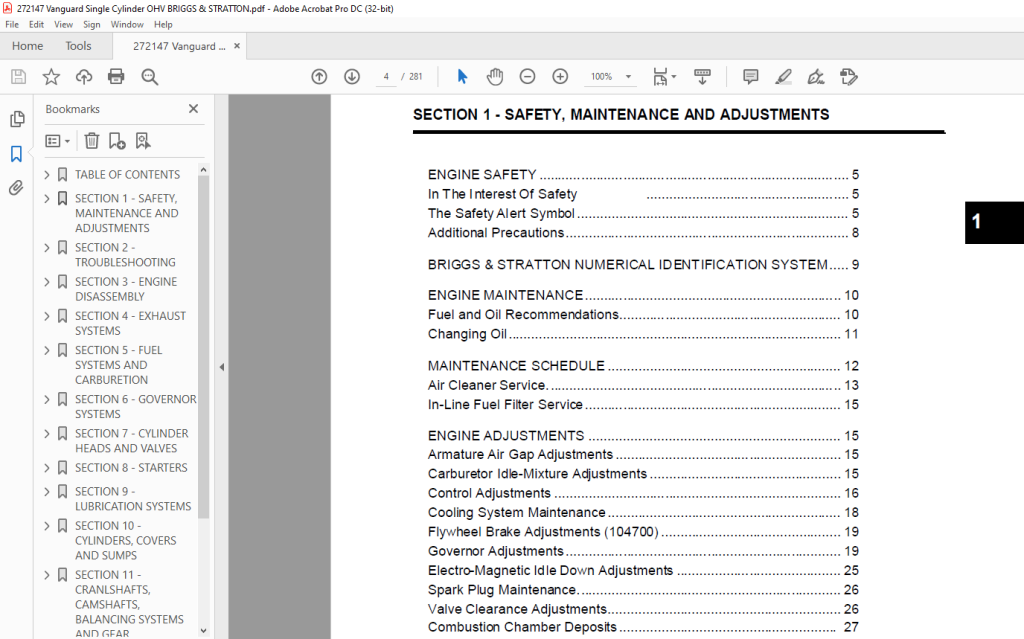Image resolution: width=1024 pixels, height=639 pixels.
Task: Open the View menu
Action: pos(63,24)
